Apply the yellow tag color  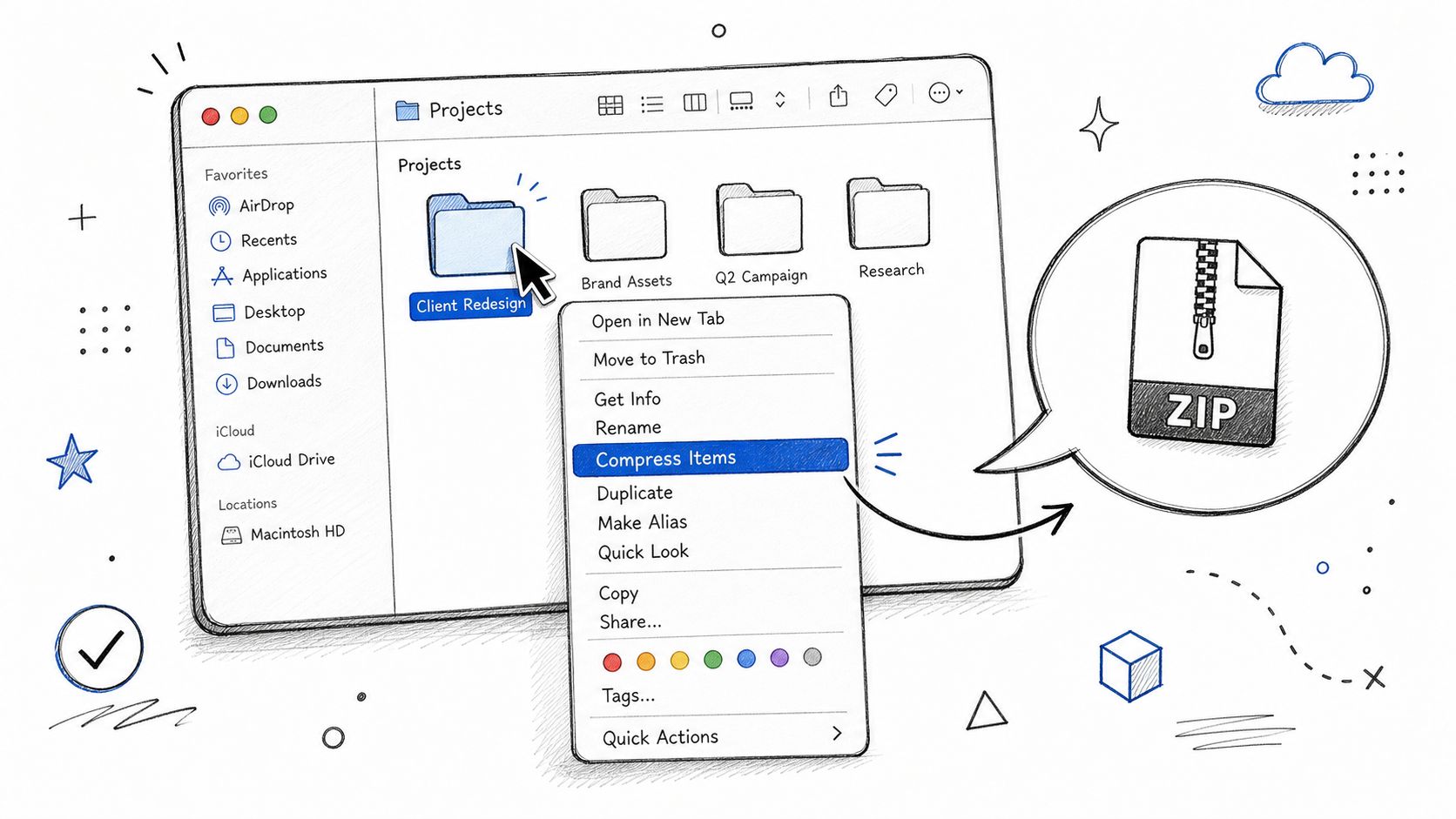tap(679, 661)
